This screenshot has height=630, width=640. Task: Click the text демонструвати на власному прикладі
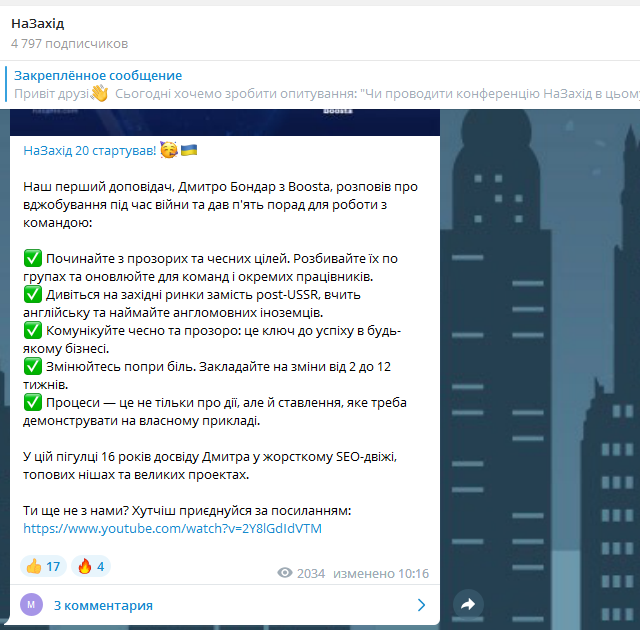[x=141, y=421]
